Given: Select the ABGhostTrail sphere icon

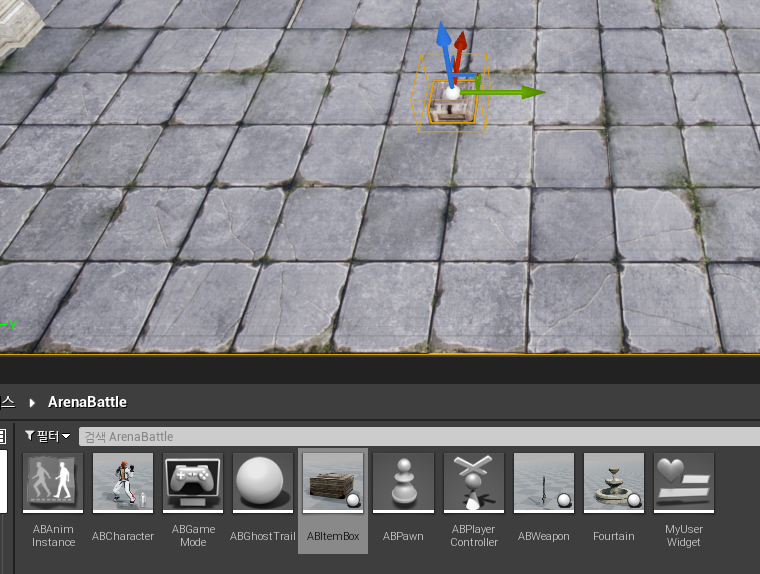Looking at the screenshot, I should click(263, 482).
